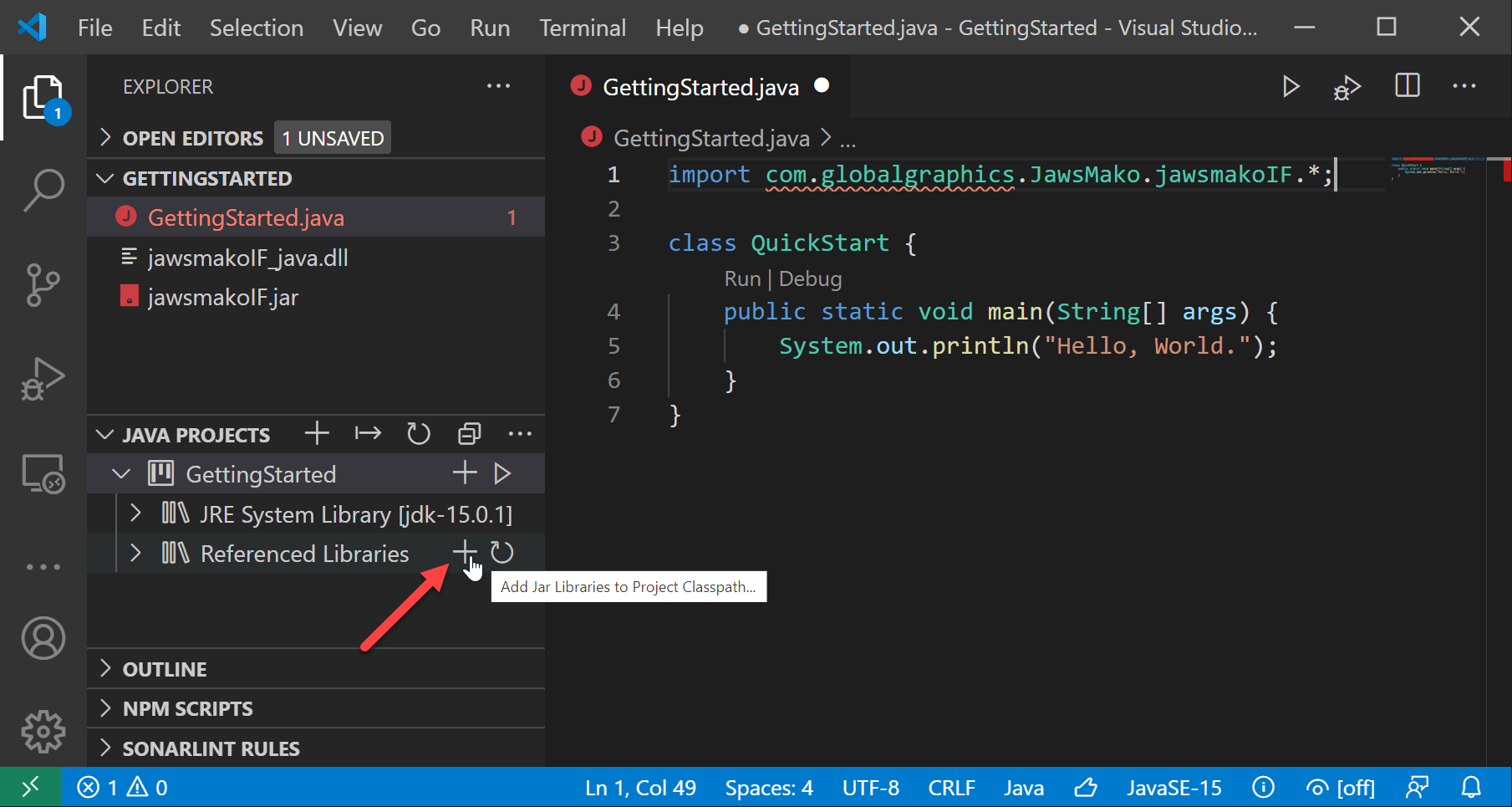
Task: Click the Split Editor icon
Action: (1408, 86)
